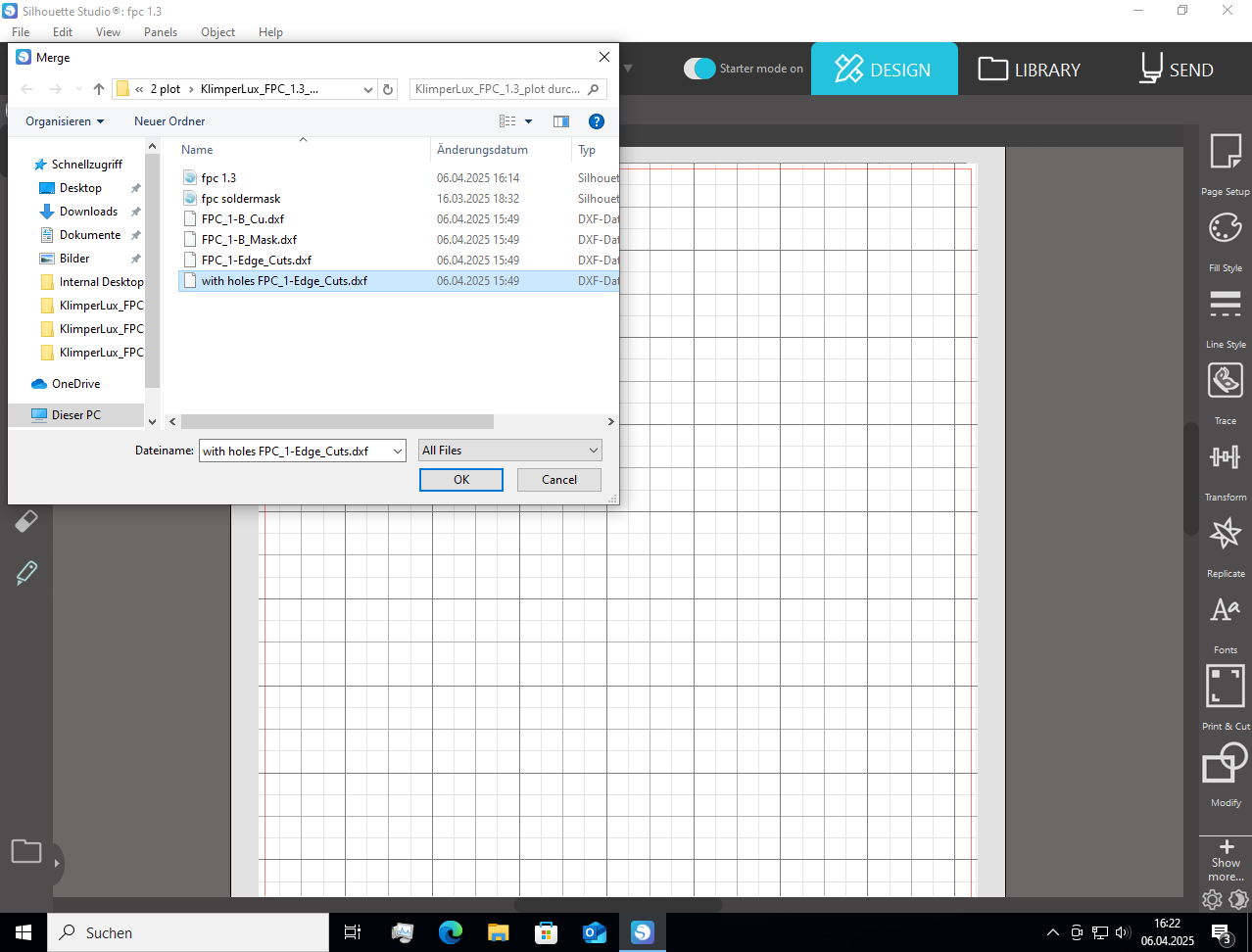
Task: Select Bilder in navigation pane
Action: point(74,259)
